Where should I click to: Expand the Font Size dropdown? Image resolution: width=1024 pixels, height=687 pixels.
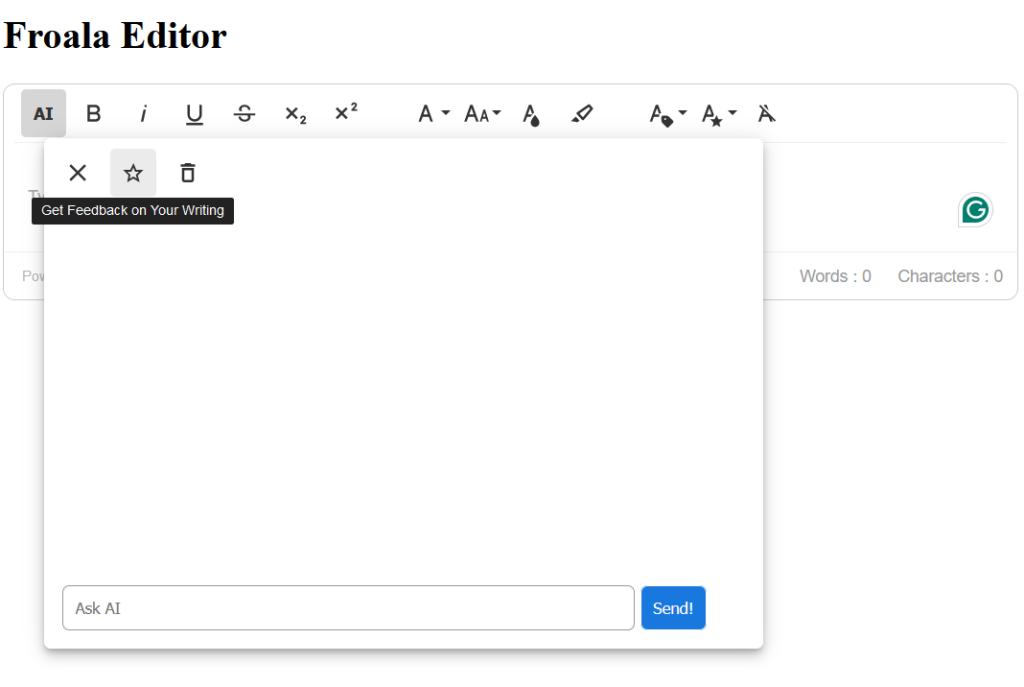(482, 114)
